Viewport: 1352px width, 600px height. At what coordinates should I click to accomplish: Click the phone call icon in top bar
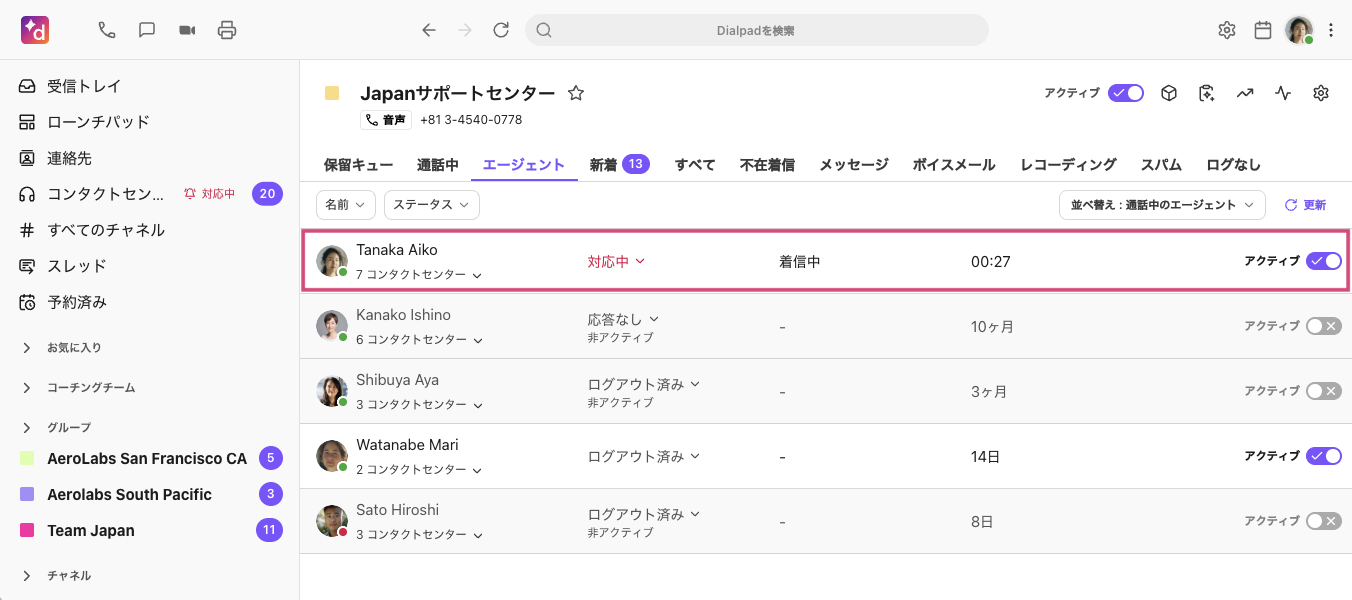(107, 30)
